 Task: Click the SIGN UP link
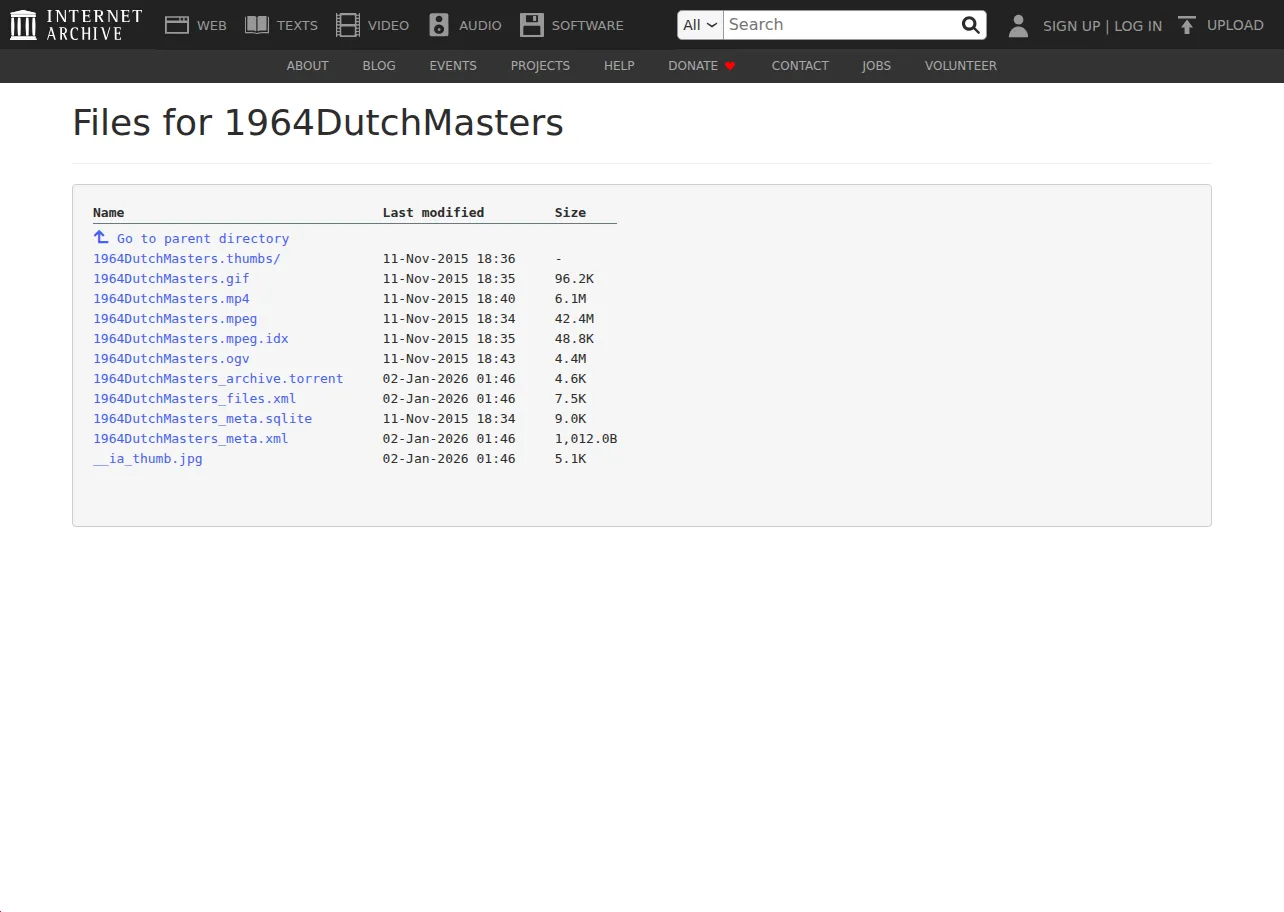point(1071,26)
